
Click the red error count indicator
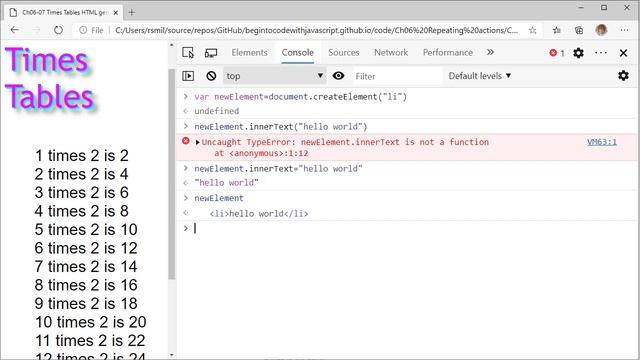[557, 53]
